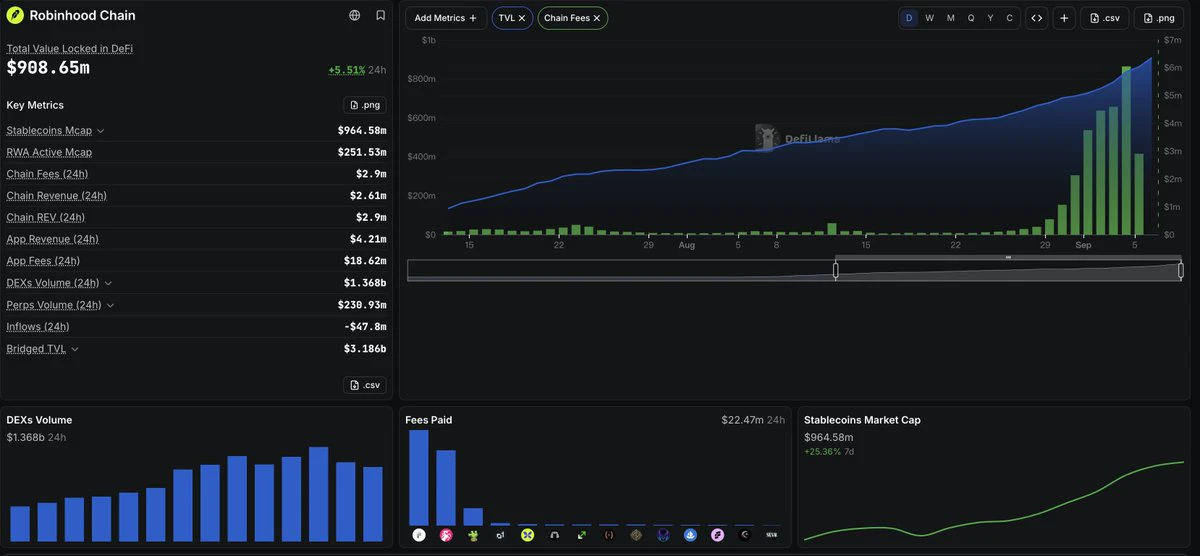The width and height of the screenshot is (1200, 556).
Task: Bookmark Robinhood Chain with the bookmark icon
Action: [381, 16]
